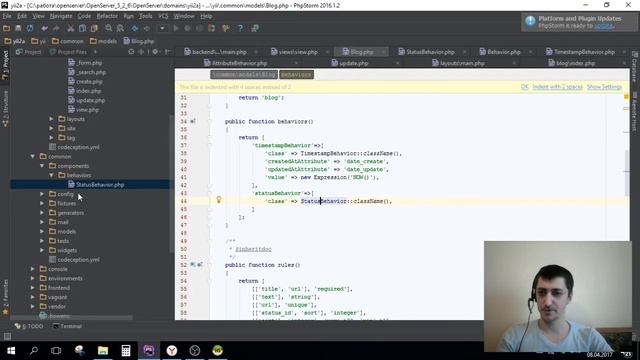
Task: Click the Back navigation arrow icon
Action: coord(135,28)
